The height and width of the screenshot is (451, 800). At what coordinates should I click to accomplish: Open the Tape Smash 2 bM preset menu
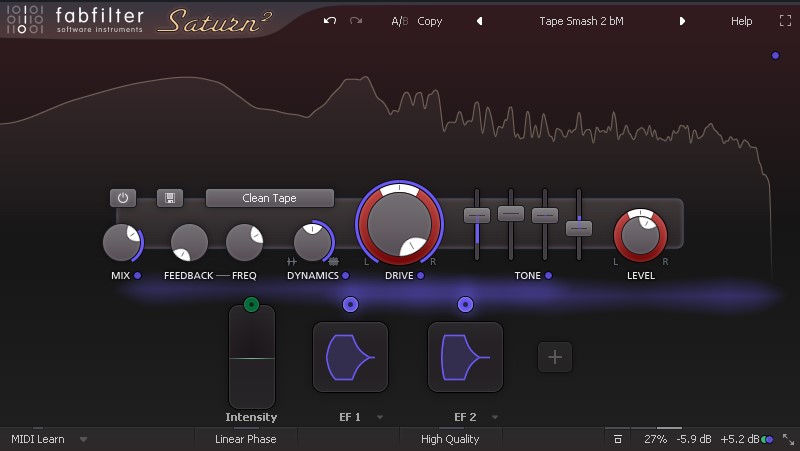(581, 21)
